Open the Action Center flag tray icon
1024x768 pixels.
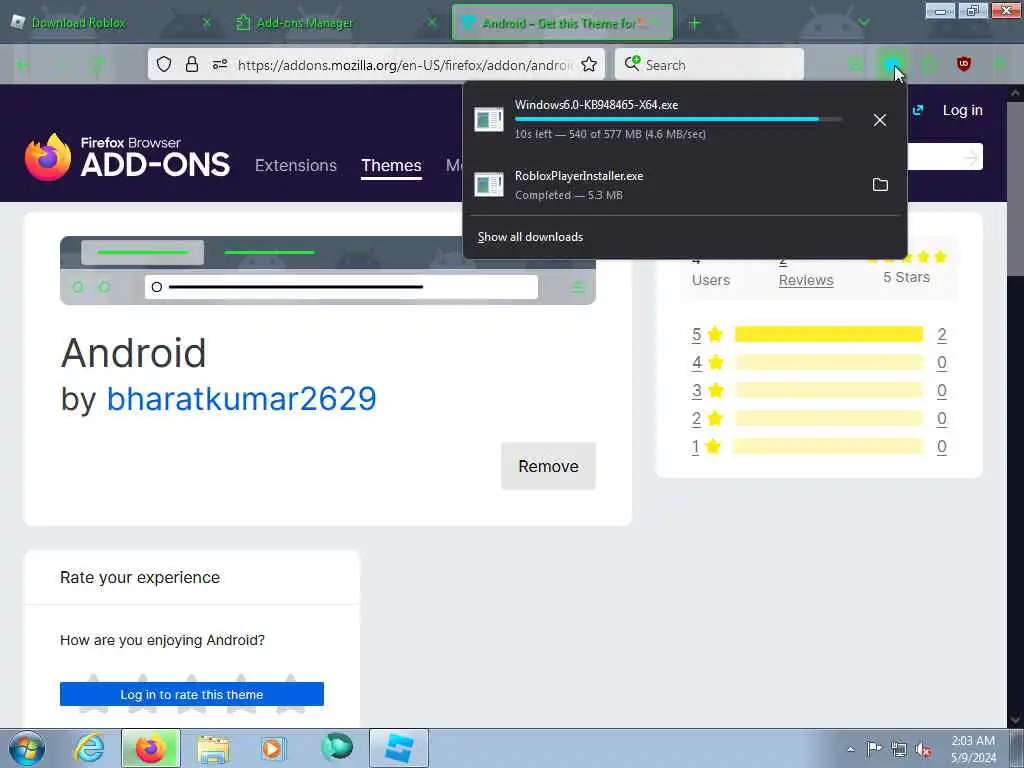point(874,748)
